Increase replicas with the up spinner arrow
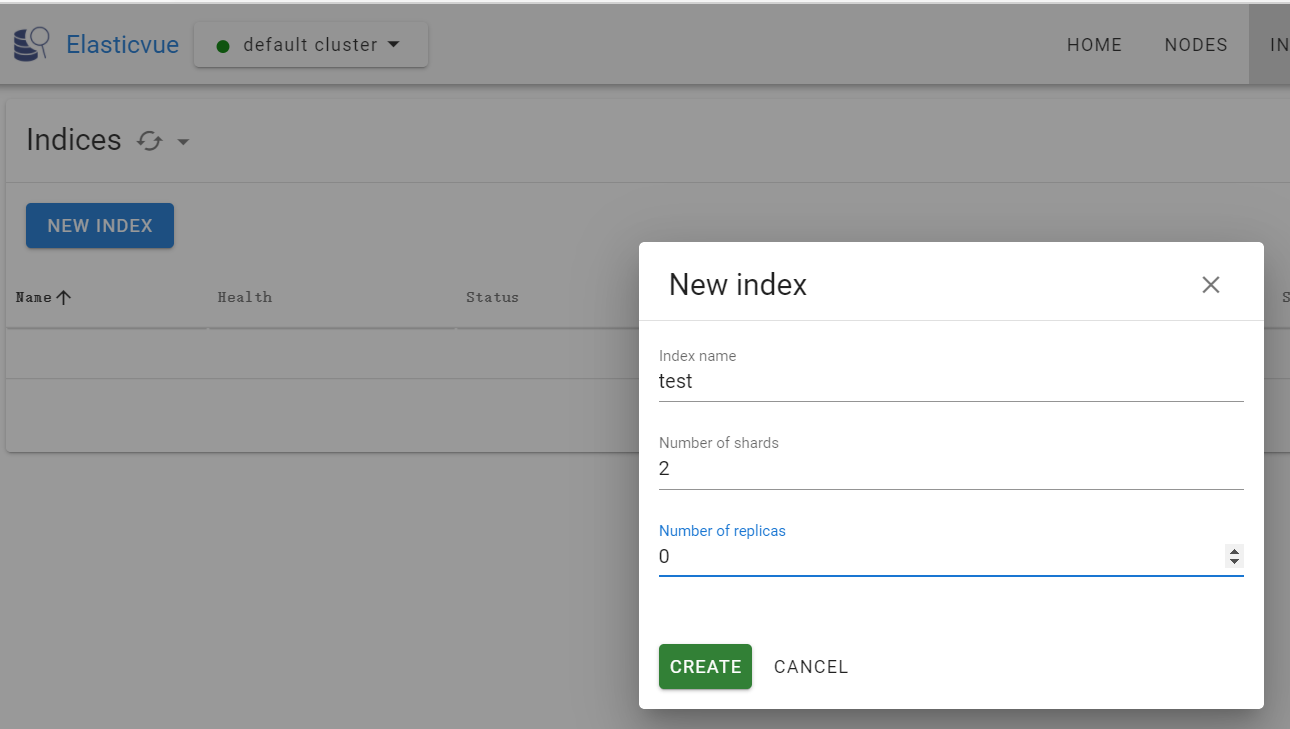This screenshot has width=1290, height=729. (1235, 551)
